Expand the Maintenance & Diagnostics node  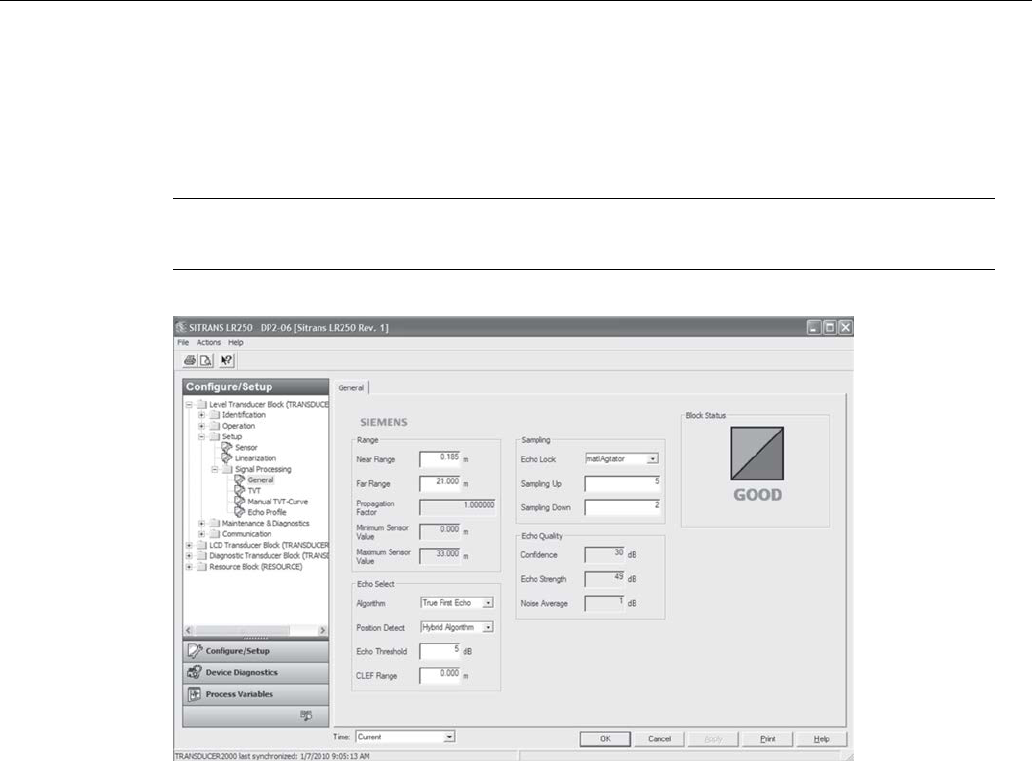[201, 523]
